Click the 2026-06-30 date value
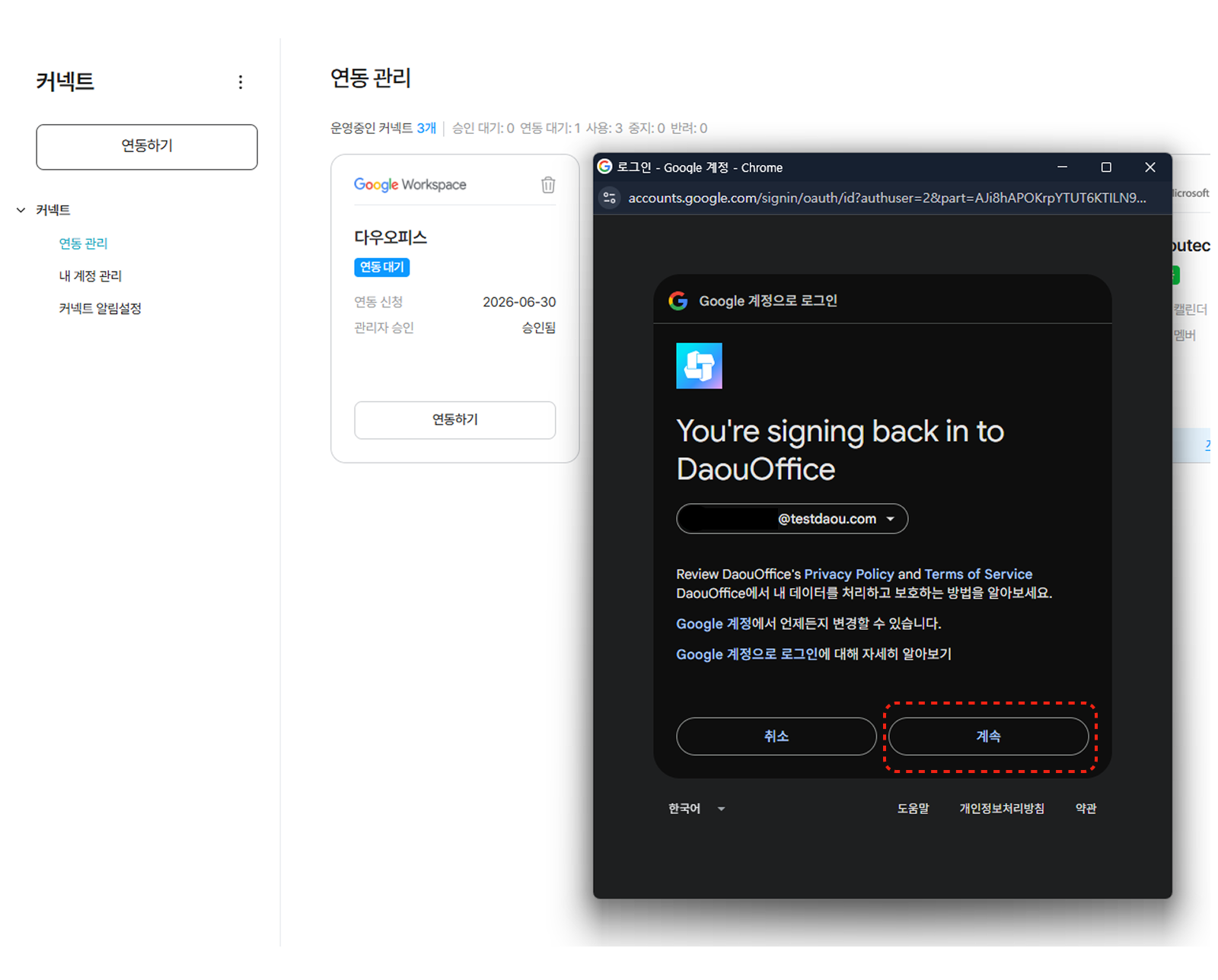The height and width of the screenshot is (980, 1218). (x=519, y=302)
